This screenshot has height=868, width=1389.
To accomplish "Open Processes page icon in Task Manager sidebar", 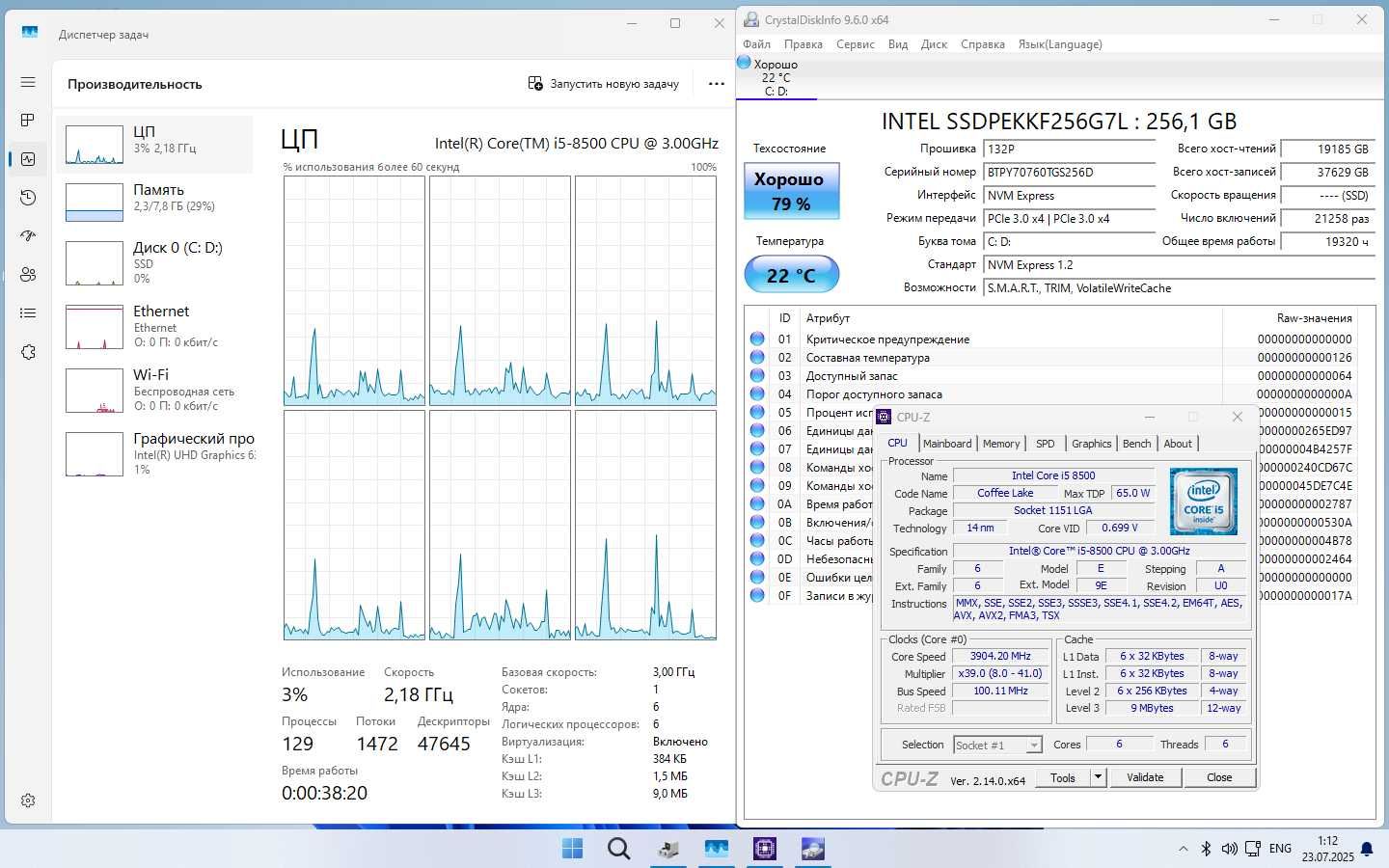I will [x=28, y=121].
